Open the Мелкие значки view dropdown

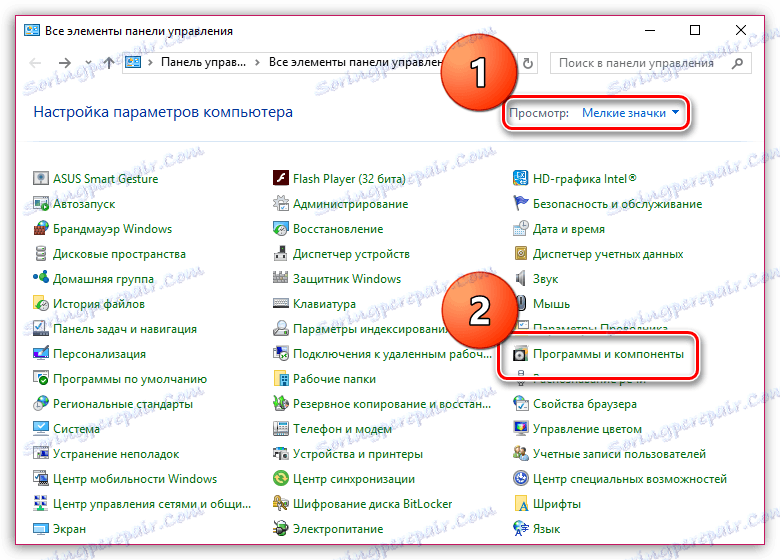(x=630, y=113)
